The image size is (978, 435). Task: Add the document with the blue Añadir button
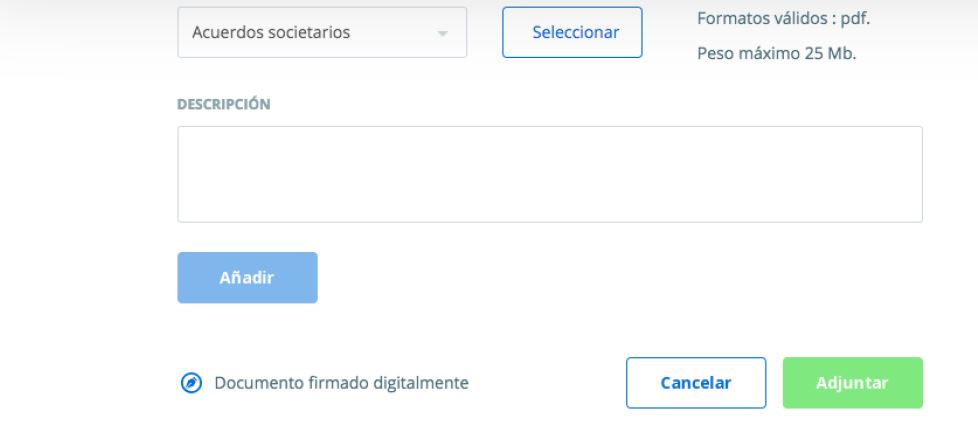pos(247,277)
